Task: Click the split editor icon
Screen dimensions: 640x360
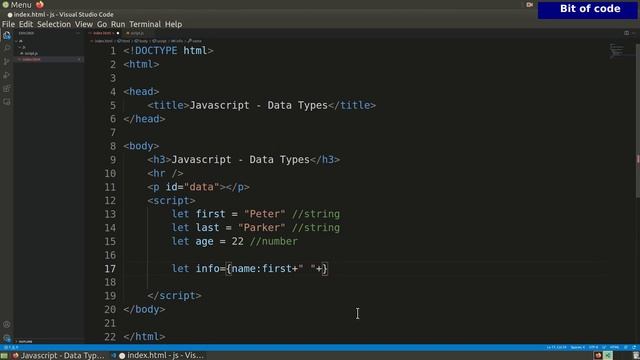Action: (x=626, y=33)
